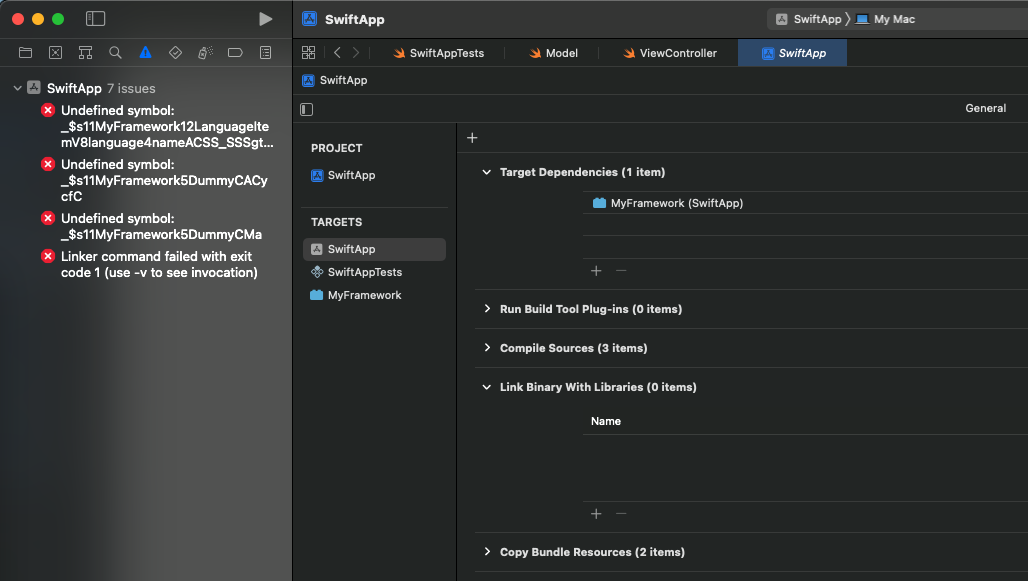
Task: Open the Breakpoint navigator
Action: (x=235, y=53)
